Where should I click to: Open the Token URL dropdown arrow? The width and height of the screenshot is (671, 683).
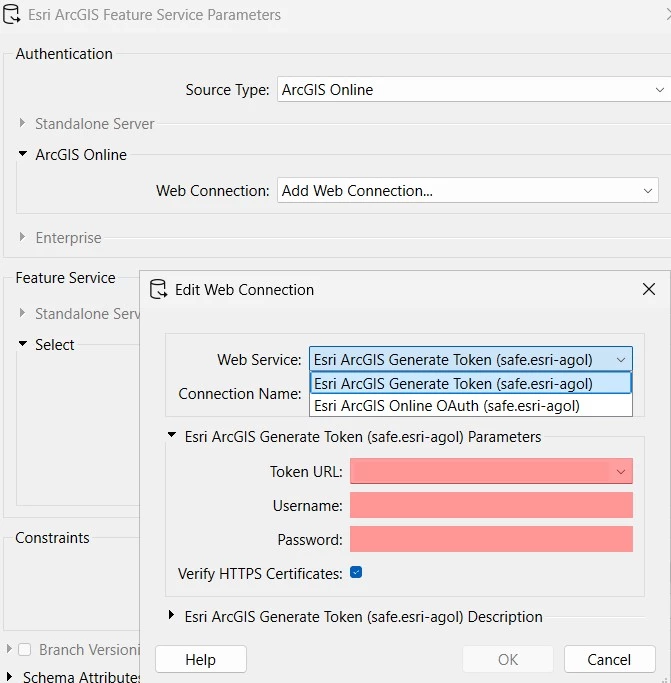620,471
